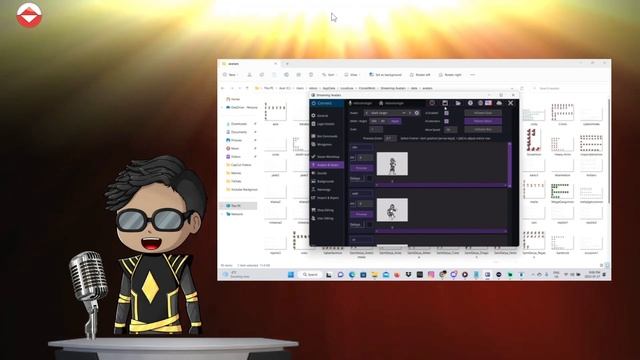This screenshot has width=640, height=360.
Task: Expand Network in File Explorer navigation pane
Action: (x=222, y=214)
